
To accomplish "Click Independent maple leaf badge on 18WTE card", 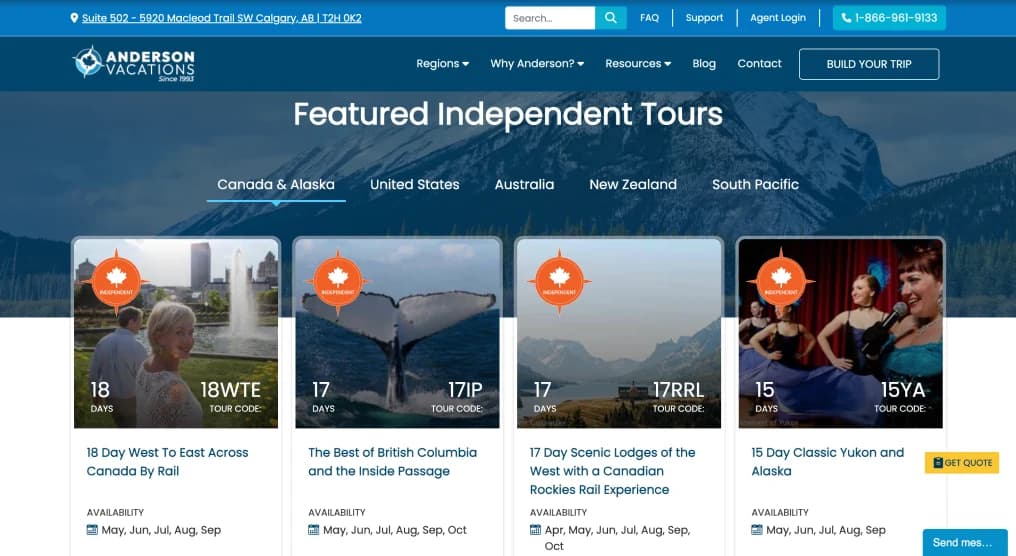I will pos(116,281).
